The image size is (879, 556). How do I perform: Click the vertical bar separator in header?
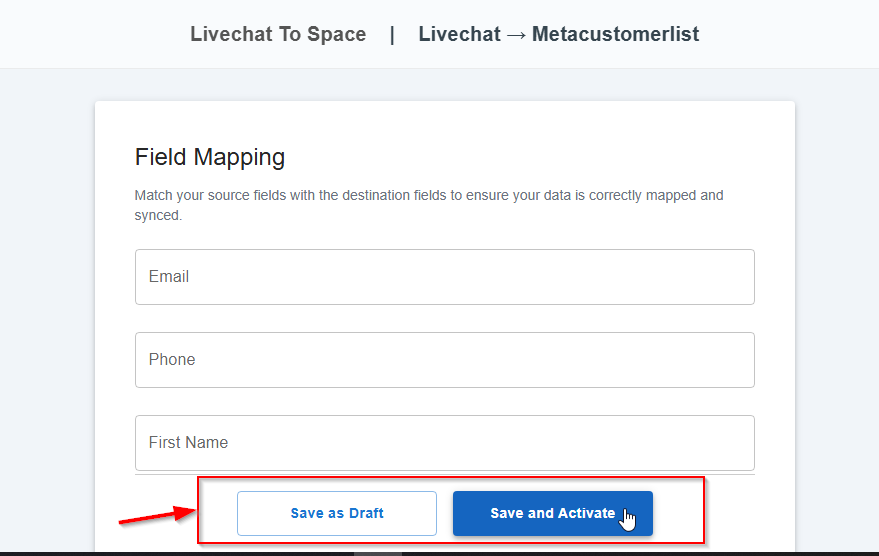[x=392, y=35]
